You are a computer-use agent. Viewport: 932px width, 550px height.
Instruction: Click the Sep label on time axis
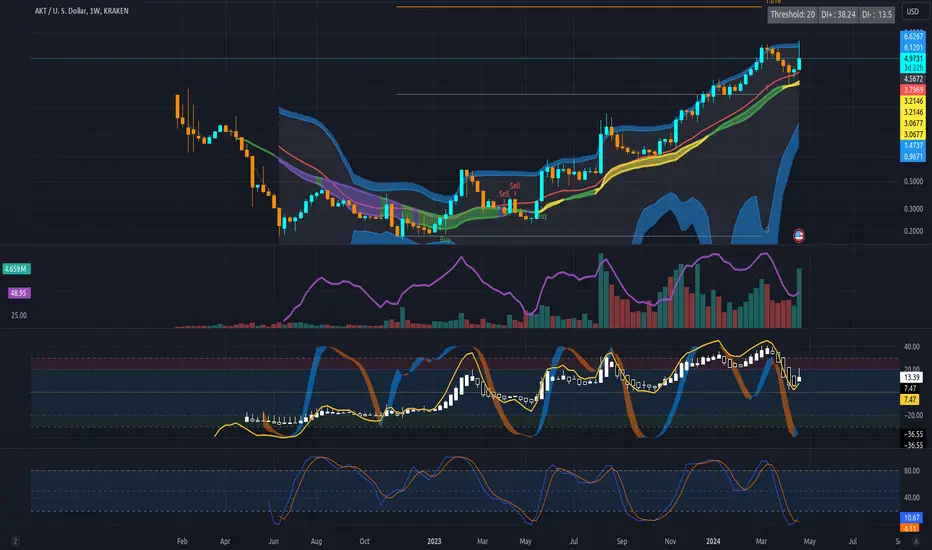coord(622,541)
